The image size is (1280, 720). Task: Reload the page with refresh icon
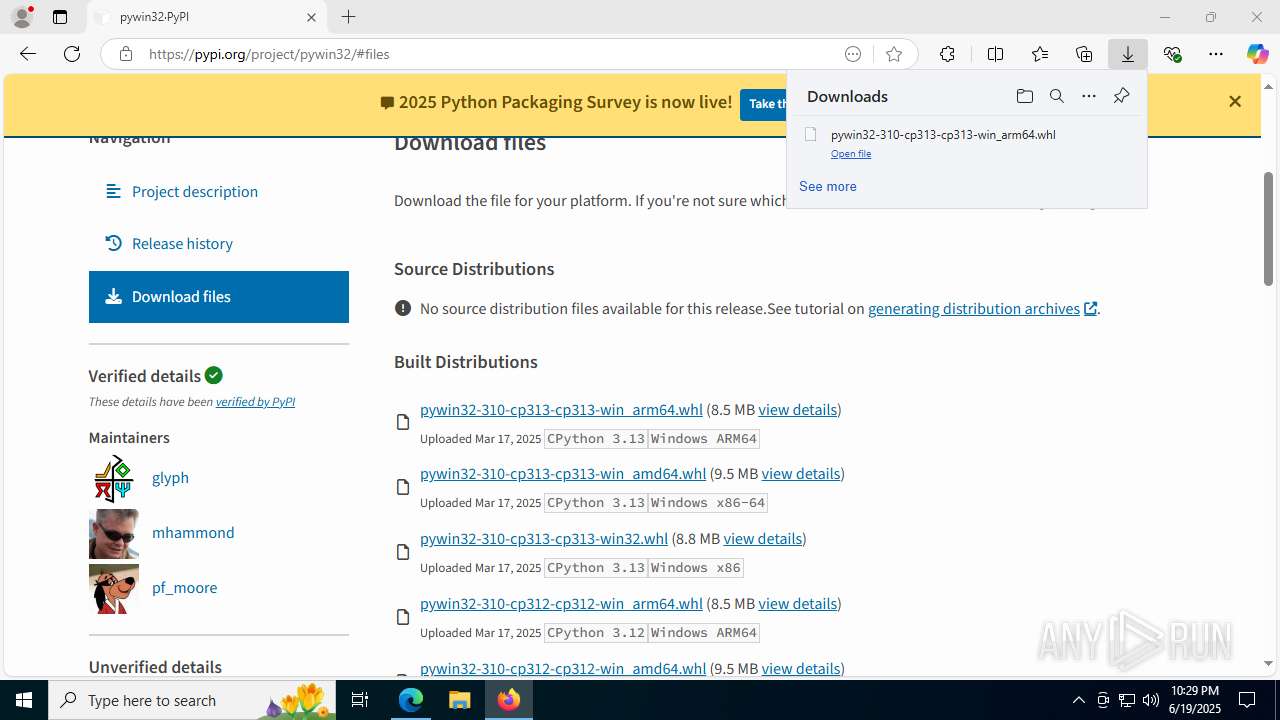pos(72,54)
